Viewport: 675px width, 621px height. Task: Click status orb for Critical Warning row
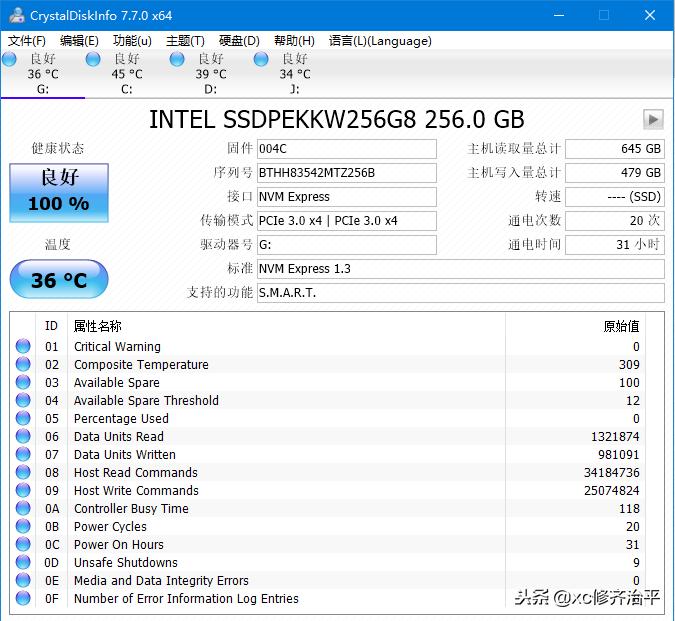point(23,347)
